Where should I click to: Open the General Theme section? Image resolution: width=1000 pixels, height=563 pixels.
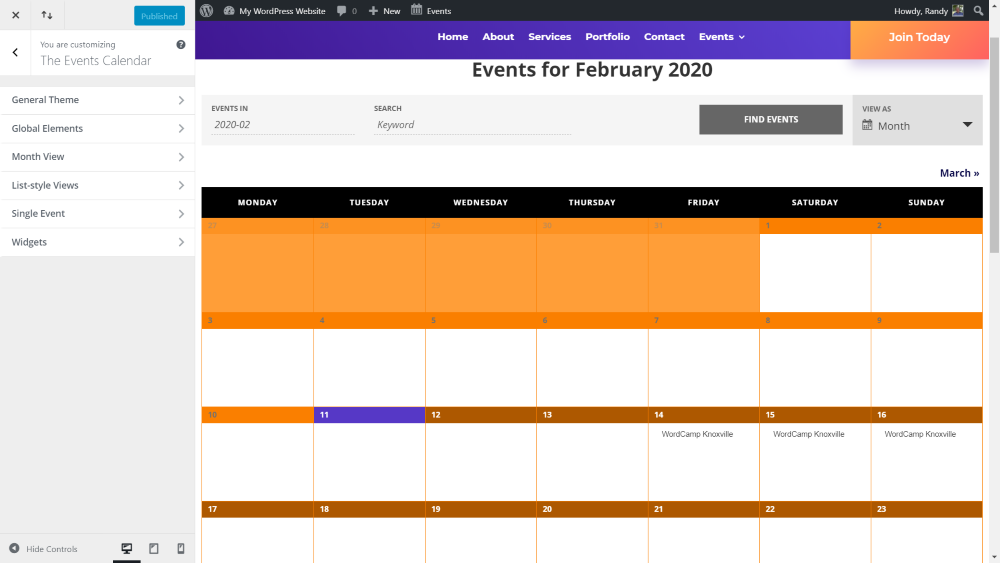(x=98, y=100)
